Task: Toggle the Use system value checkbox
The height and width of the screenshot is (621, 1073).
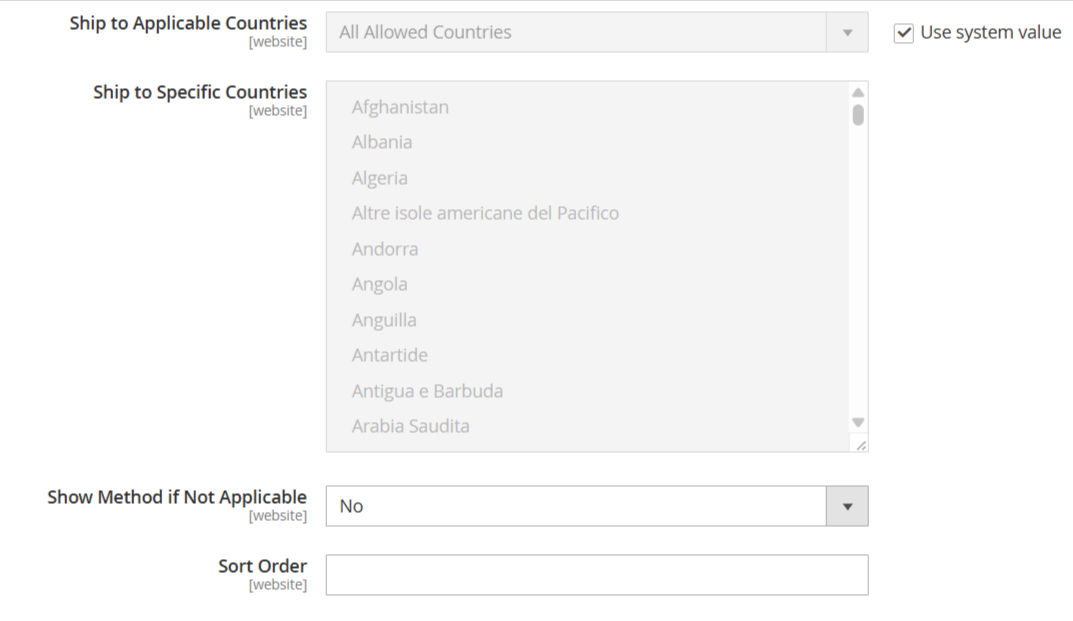Action: click(904, 33)
